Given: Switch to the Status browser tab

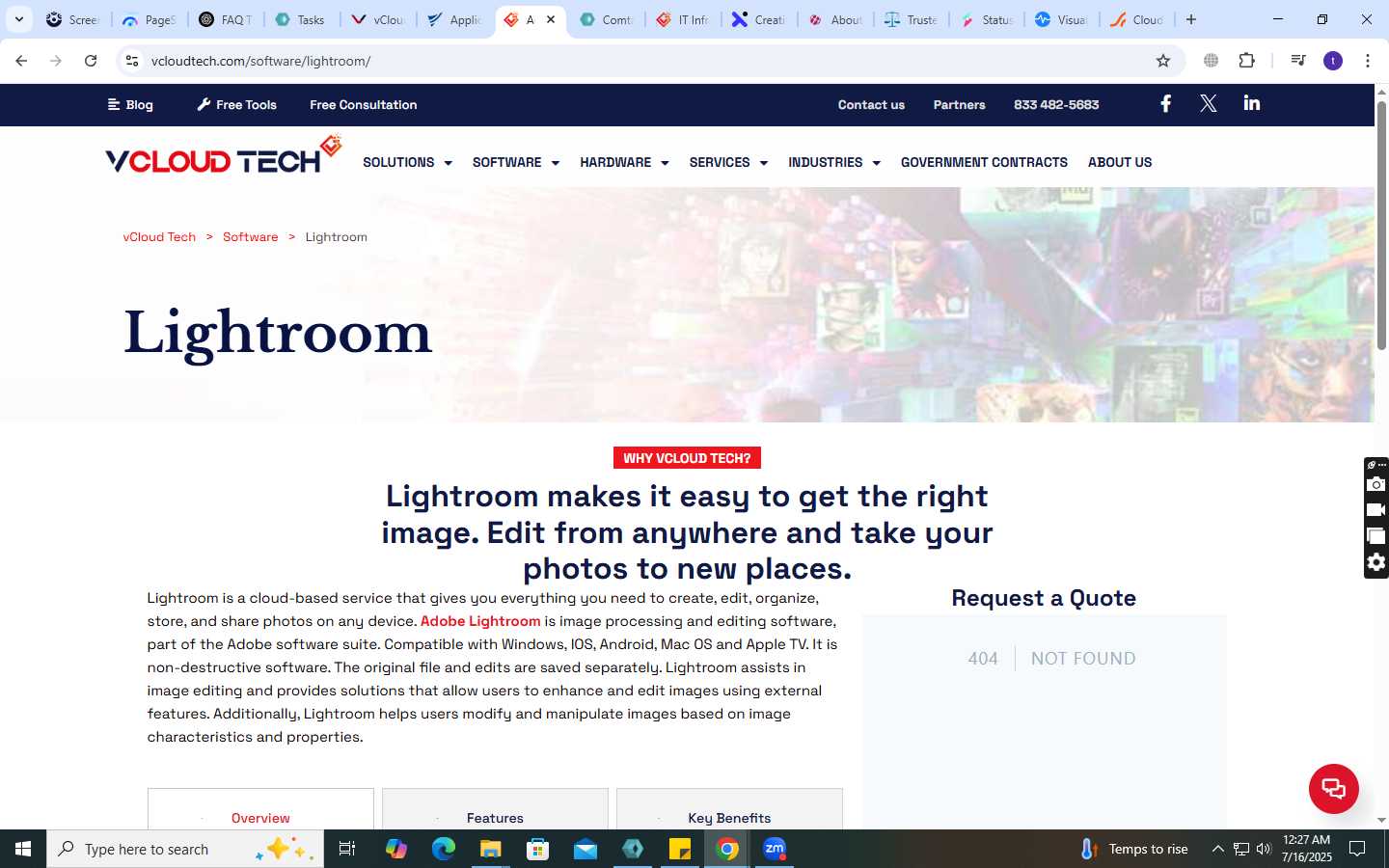Looking at the screenshot, I should coord(987,19).
